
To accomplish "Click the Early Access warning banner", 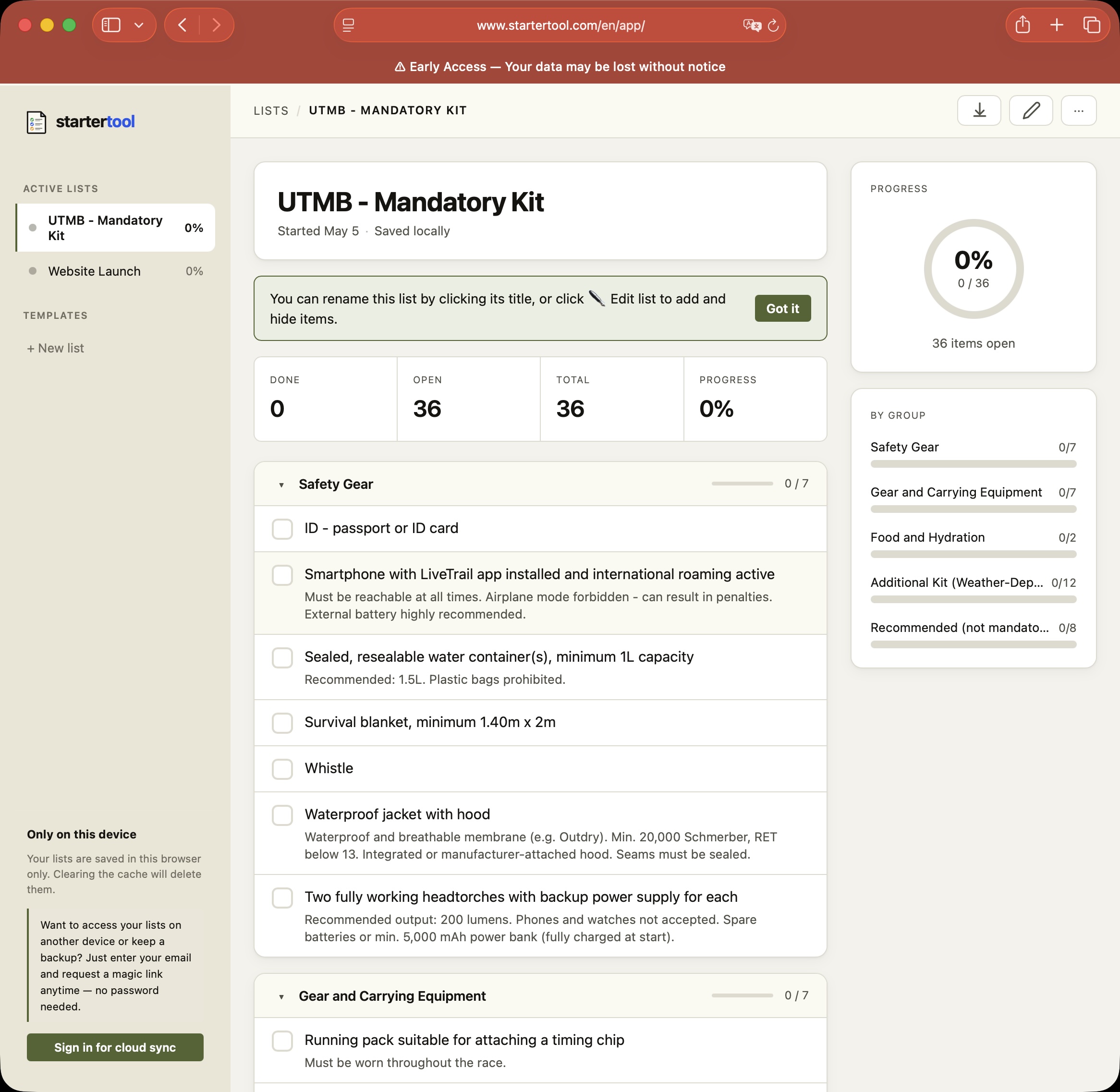I will pos(560,67).
